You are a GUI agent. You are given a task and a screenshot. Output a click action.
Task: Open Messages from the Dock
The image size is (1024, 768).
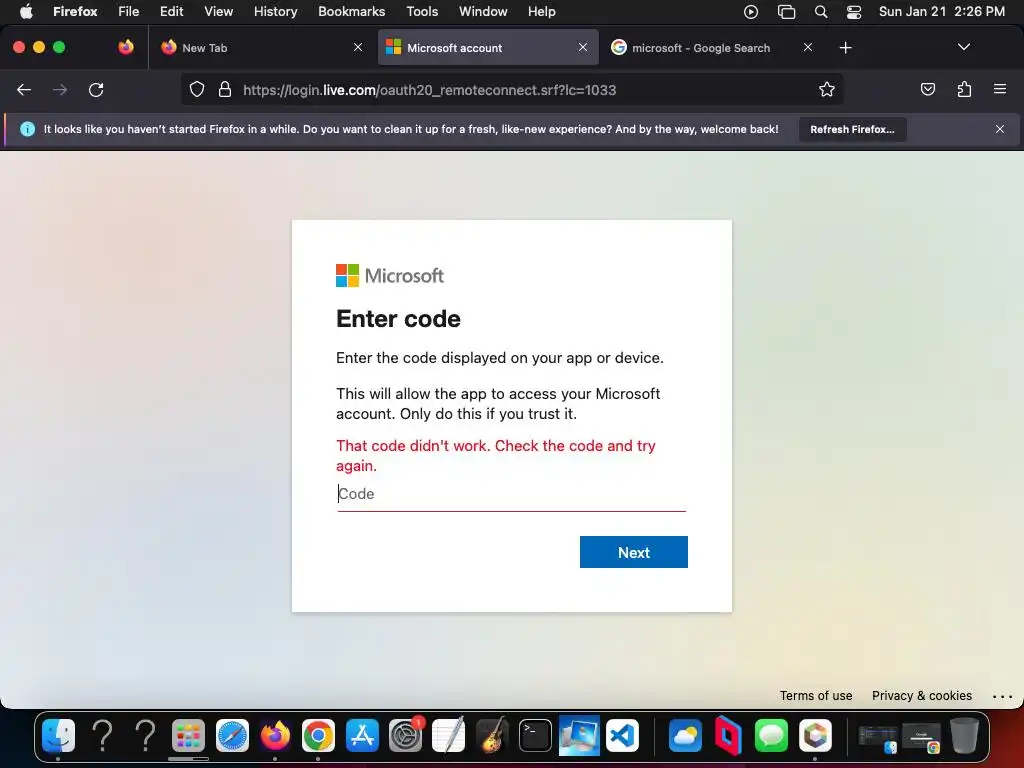click(771, 735)
